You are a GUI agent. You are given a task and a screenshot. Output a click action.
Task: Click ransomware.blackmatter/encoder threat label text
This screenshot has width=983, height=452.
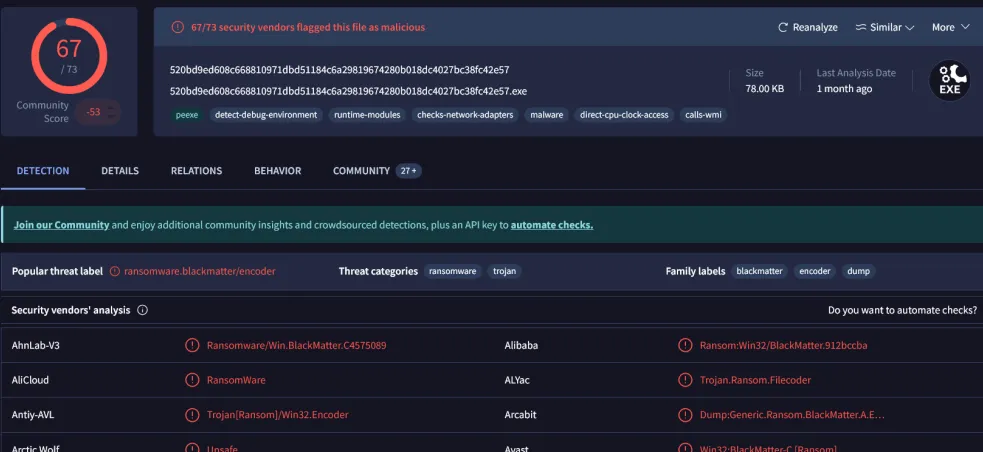click(199, 271)
